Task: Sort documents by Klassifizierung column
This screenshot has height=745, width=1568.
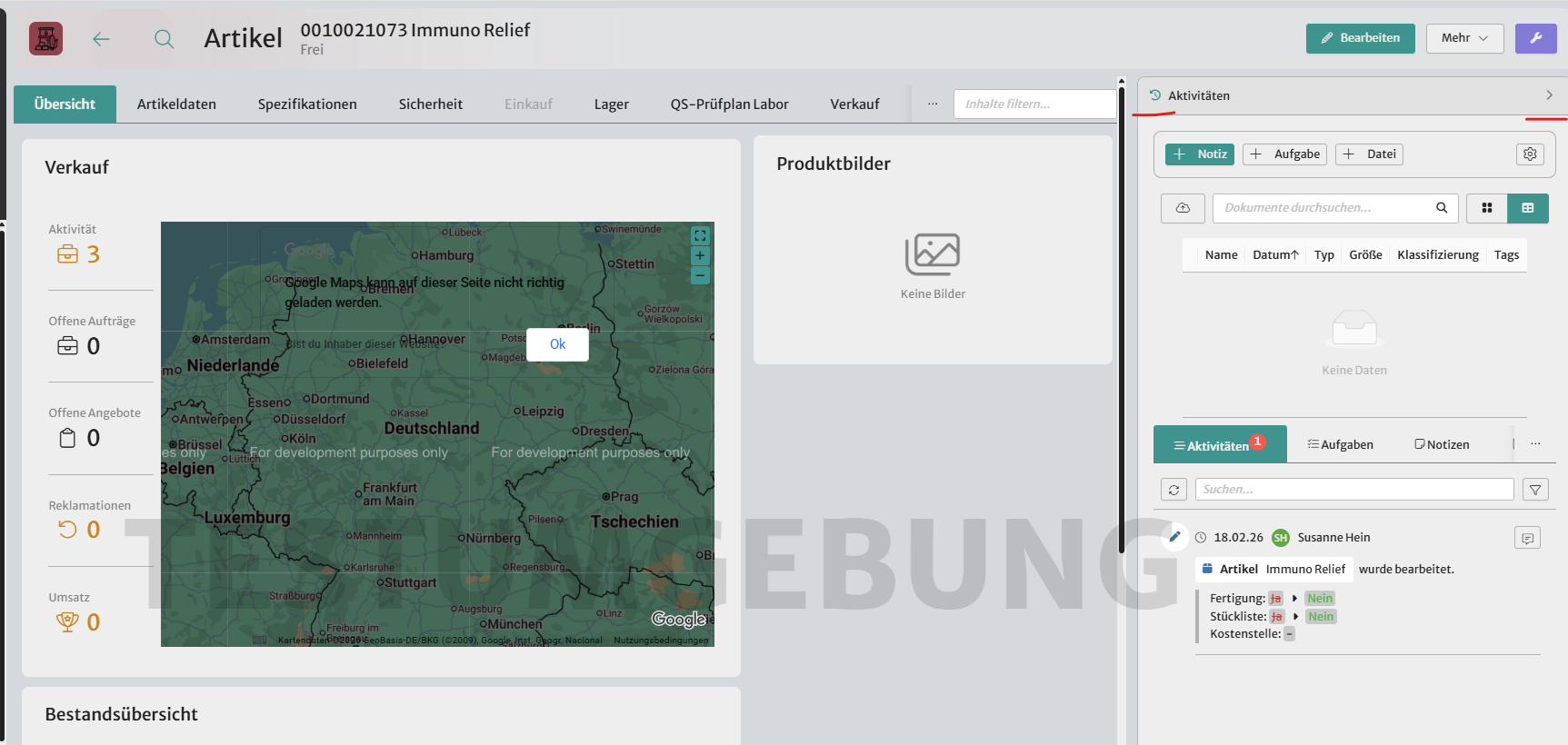Action: [1438, 255]
